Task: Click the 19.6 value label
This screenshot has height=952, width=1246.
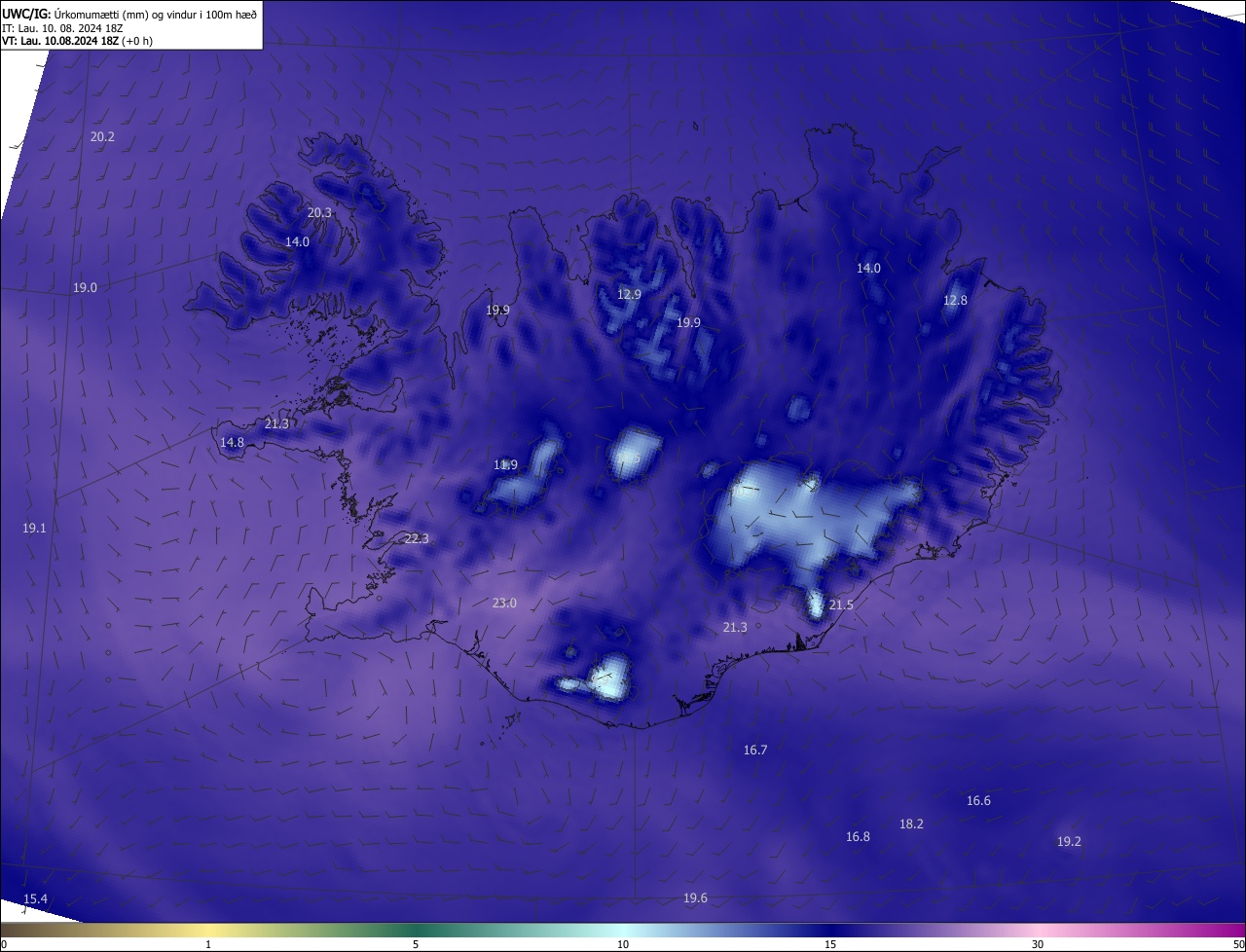Action: [695, 898]
